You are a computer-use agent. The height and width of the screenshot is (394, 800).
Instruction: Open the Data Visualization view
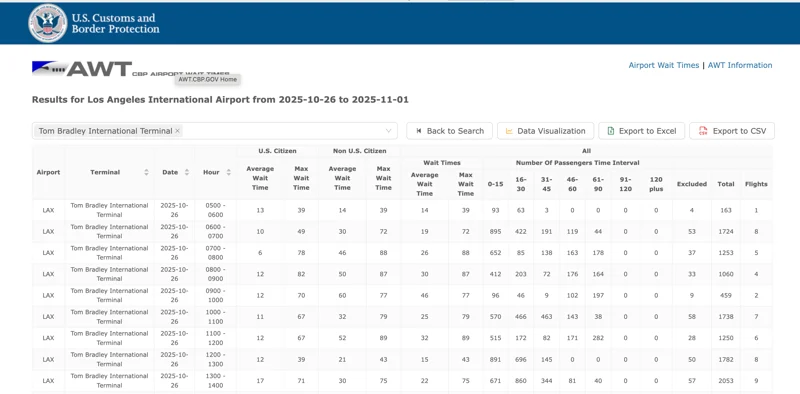[545, 131]
